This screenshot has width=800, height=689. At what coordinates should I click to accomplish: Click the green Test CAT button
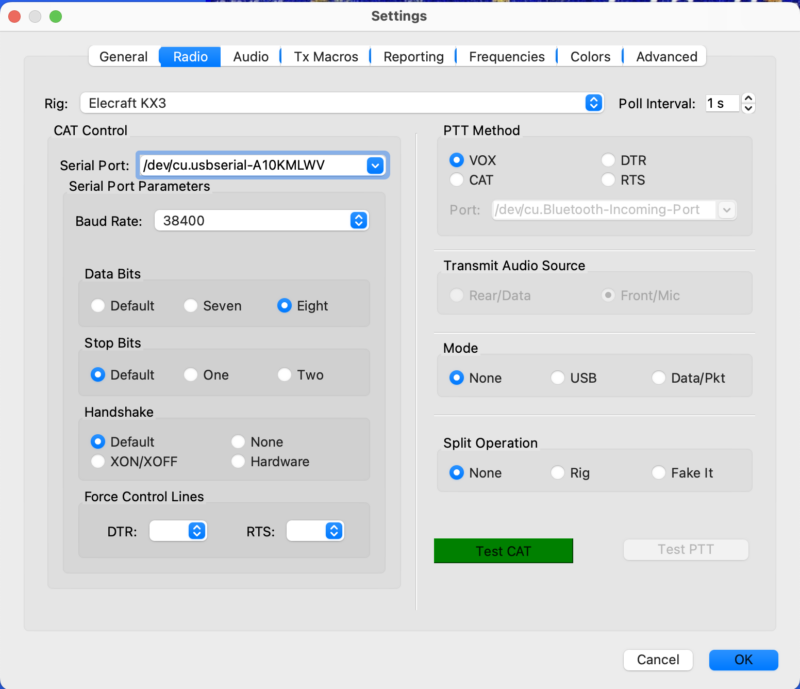click(503, 551)
